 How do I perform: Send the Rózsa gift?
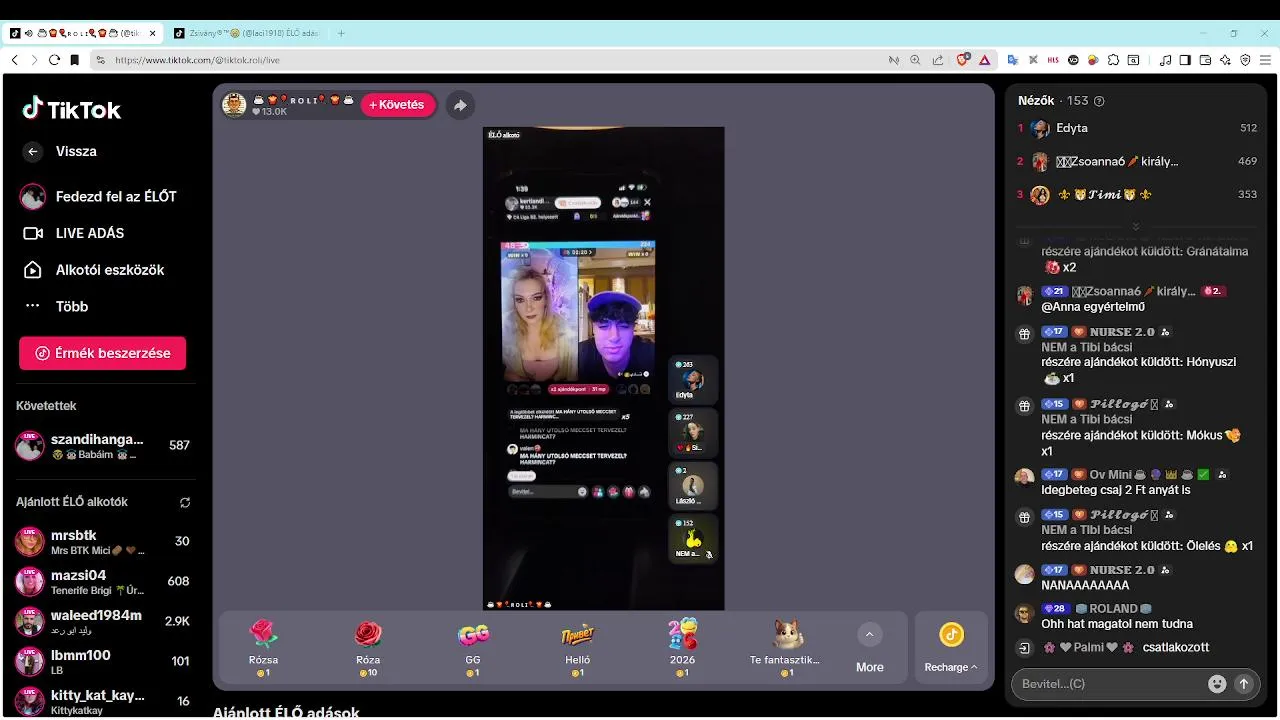tap(263, 648)
